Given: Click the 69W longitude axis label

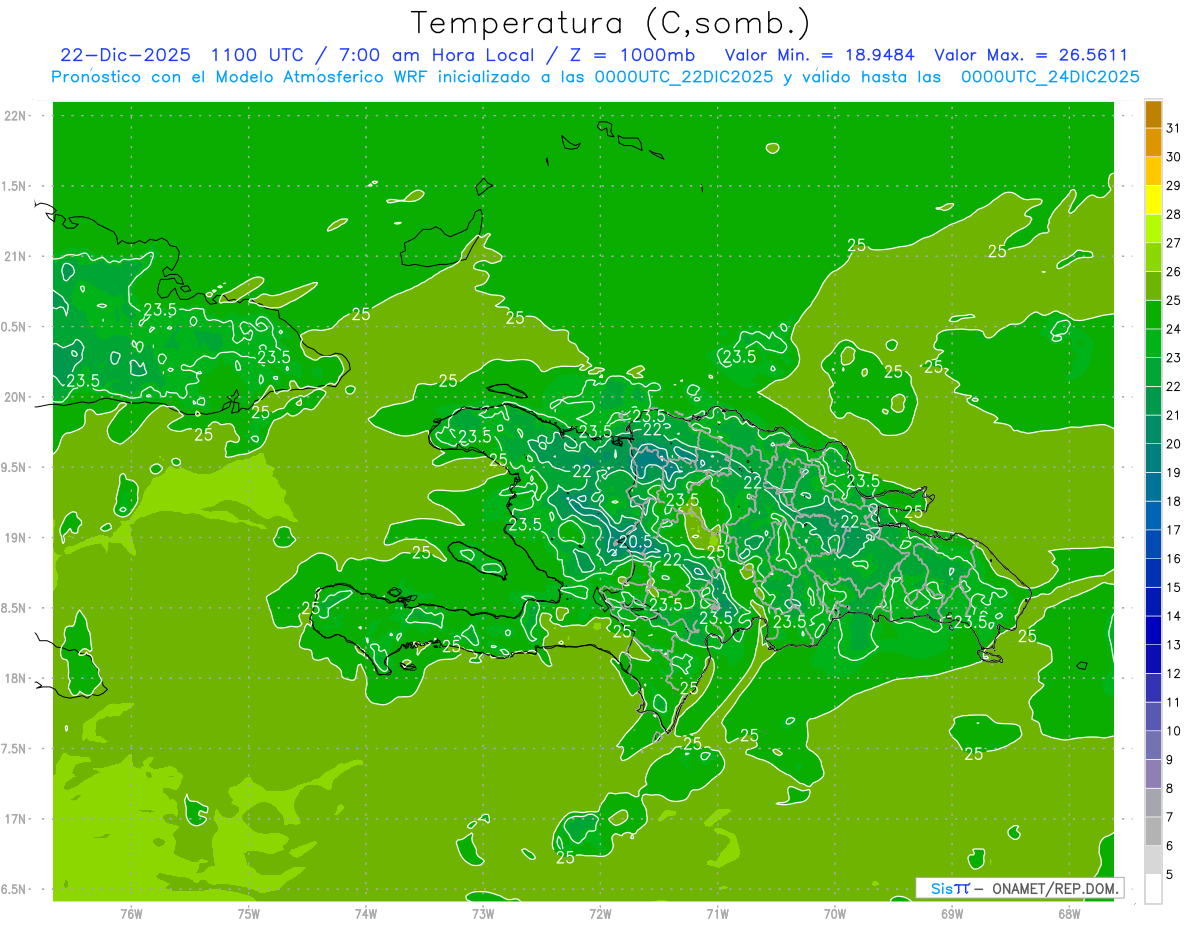Looking at the screenshot, I should 952,913.
